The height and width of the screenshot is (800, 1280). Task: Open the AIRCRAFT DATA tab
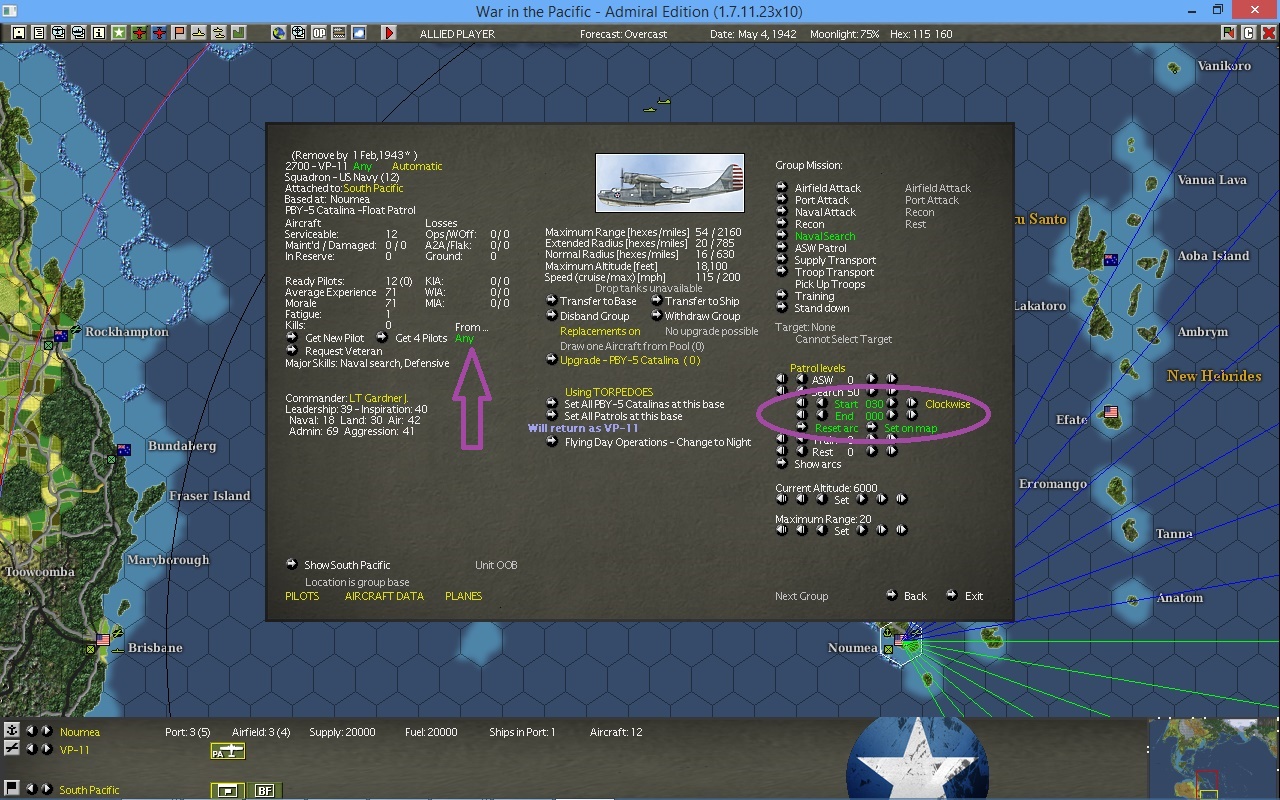[x=384, y=596]
